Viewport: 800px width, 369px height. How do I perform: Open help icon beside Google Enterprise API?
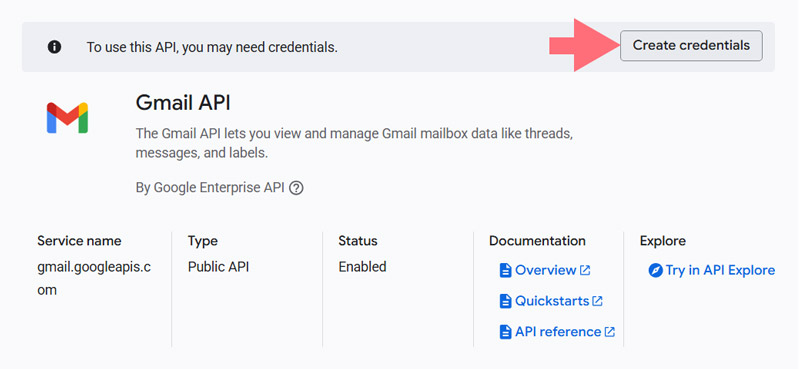(296, 188)
